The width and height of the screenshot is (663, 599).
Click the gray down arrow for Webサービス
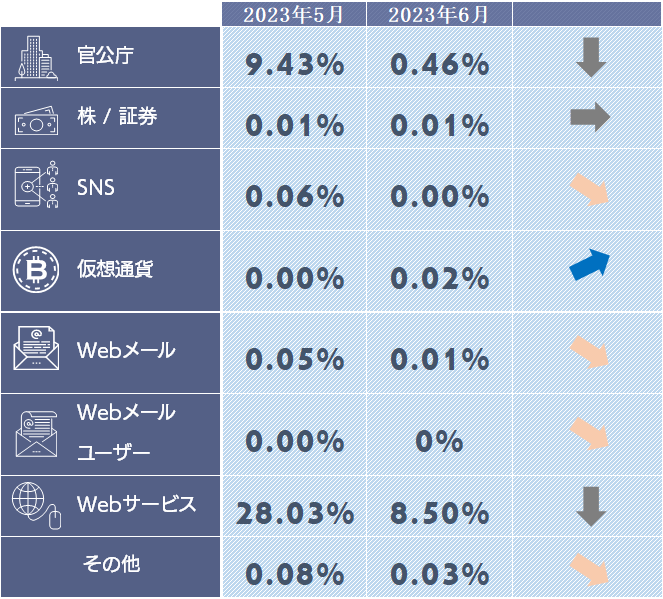coord(591,507)
